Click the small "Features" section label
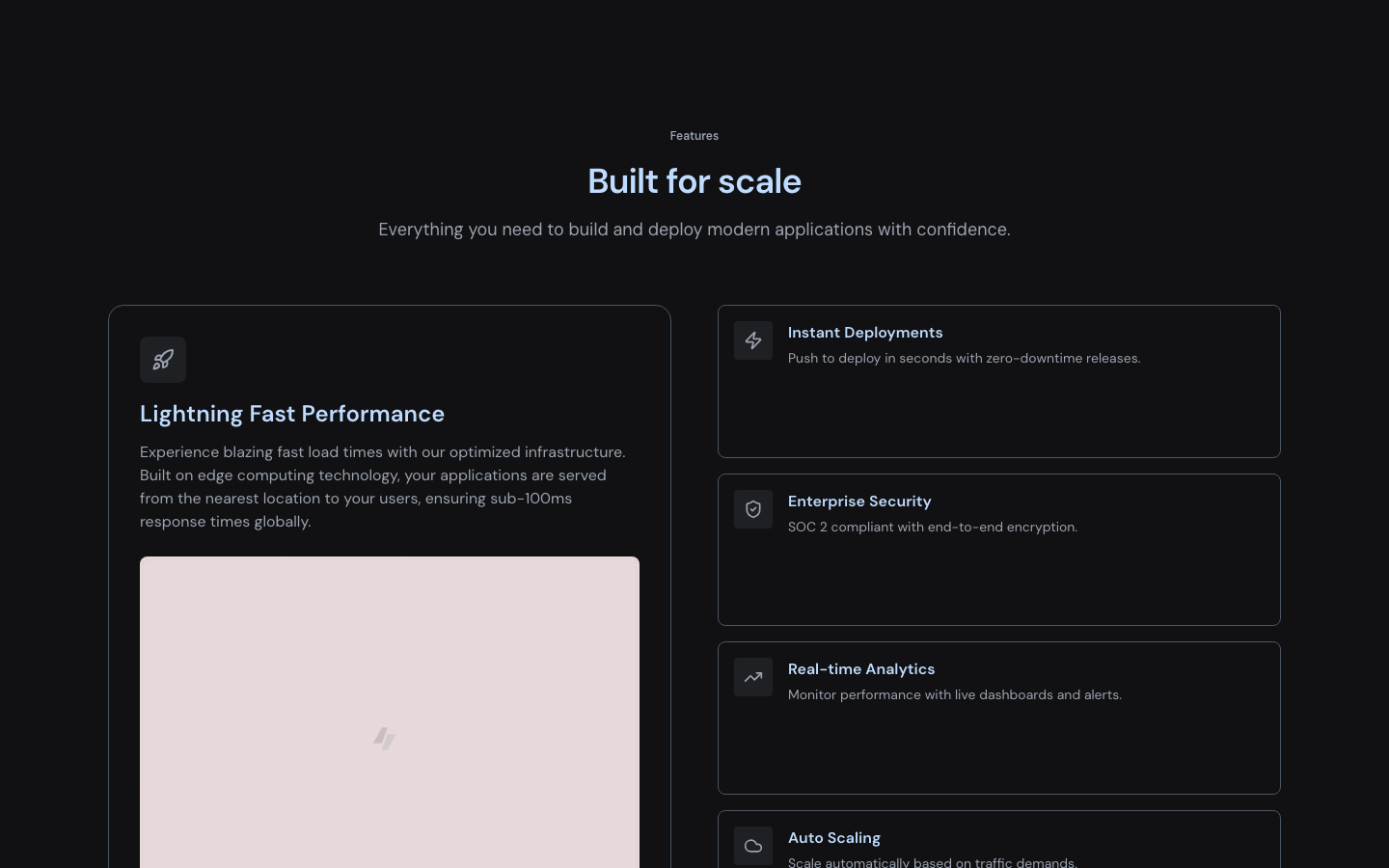The image size is (1389, 868). pos(694,136)
